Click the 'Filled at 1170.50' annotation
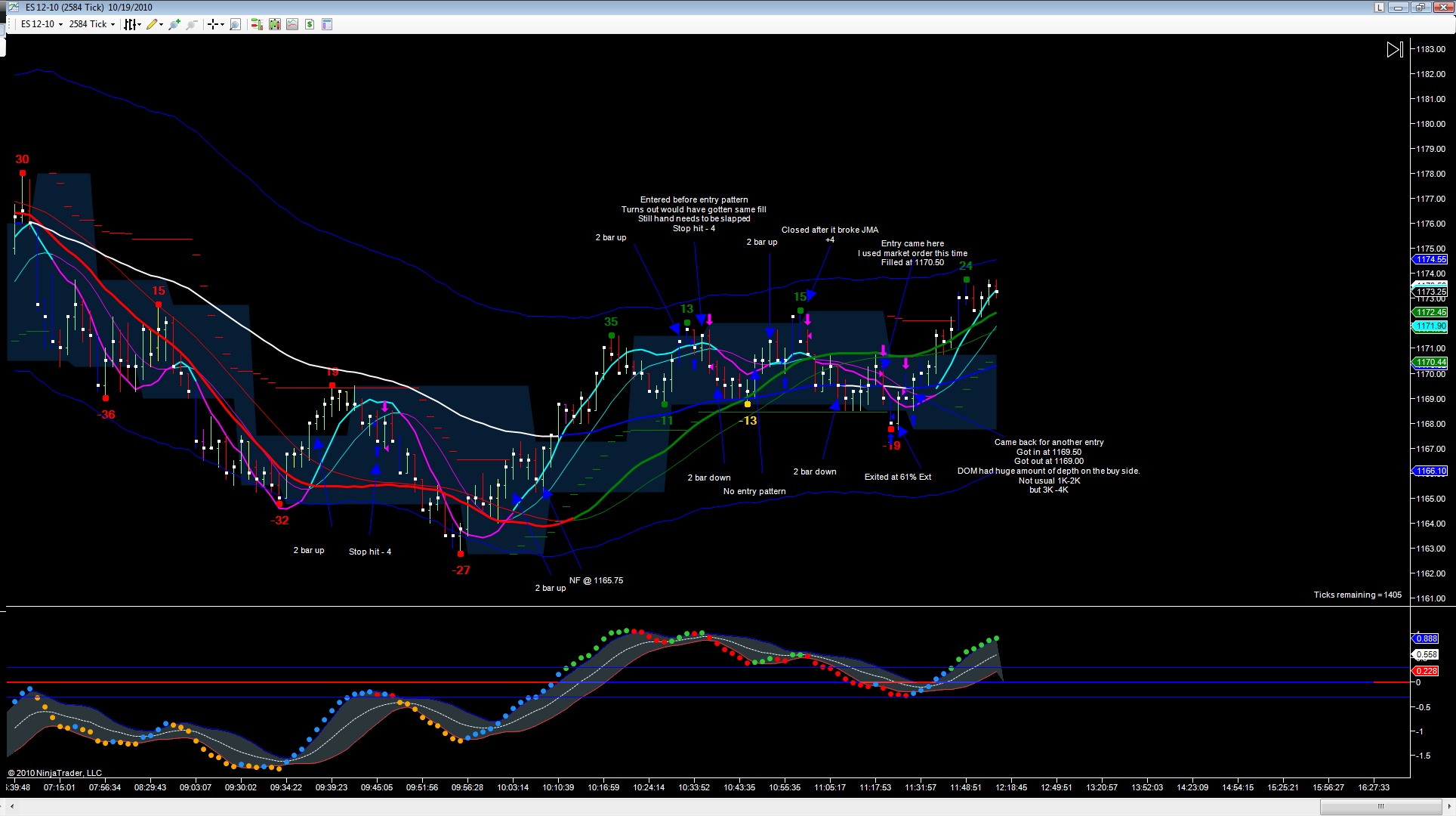 [912, 262]
